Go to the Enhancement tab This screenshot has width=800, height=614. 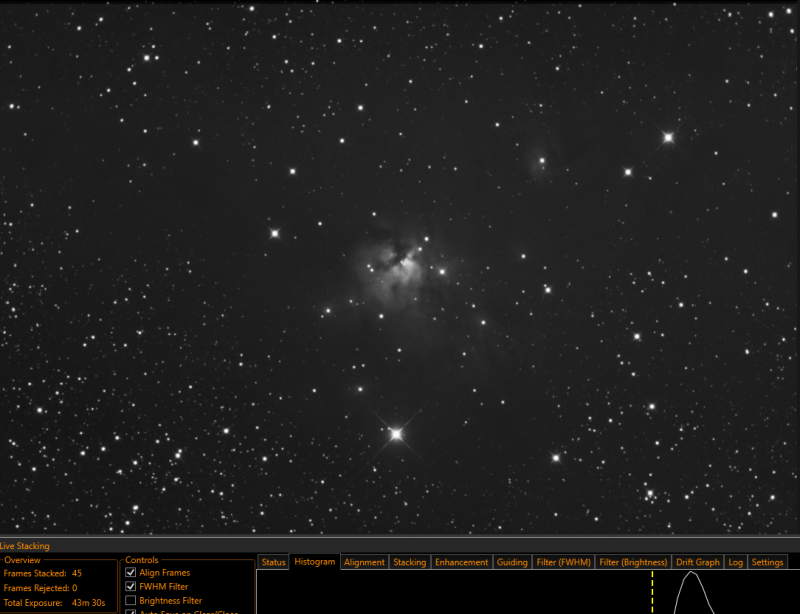[462, 562]
